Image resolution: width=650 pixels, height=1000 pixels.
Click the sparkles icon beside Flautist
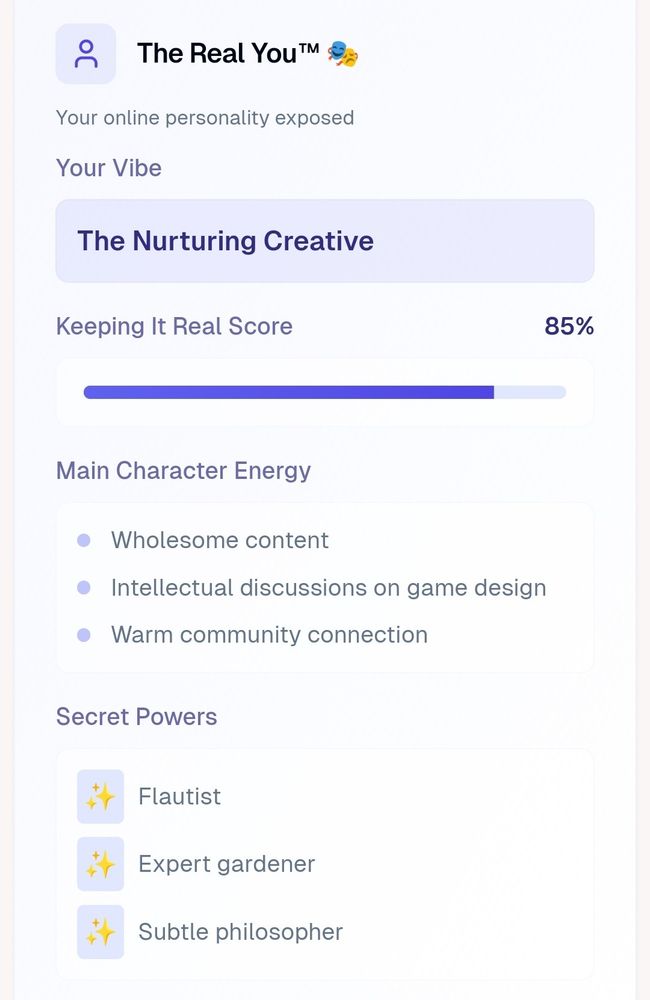coord(101,796)
